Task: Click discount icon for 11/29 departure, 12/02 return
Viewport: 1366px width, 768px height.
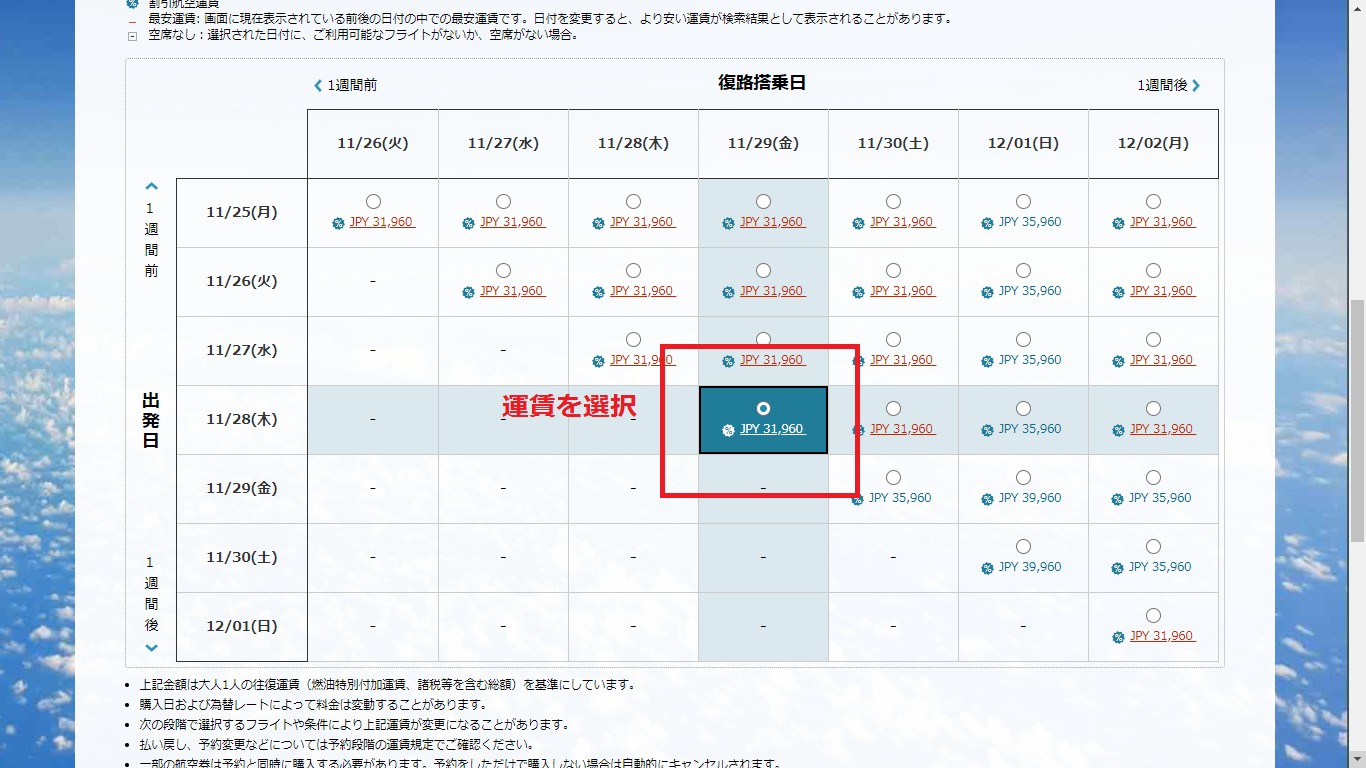Action: pos(1119,500)
